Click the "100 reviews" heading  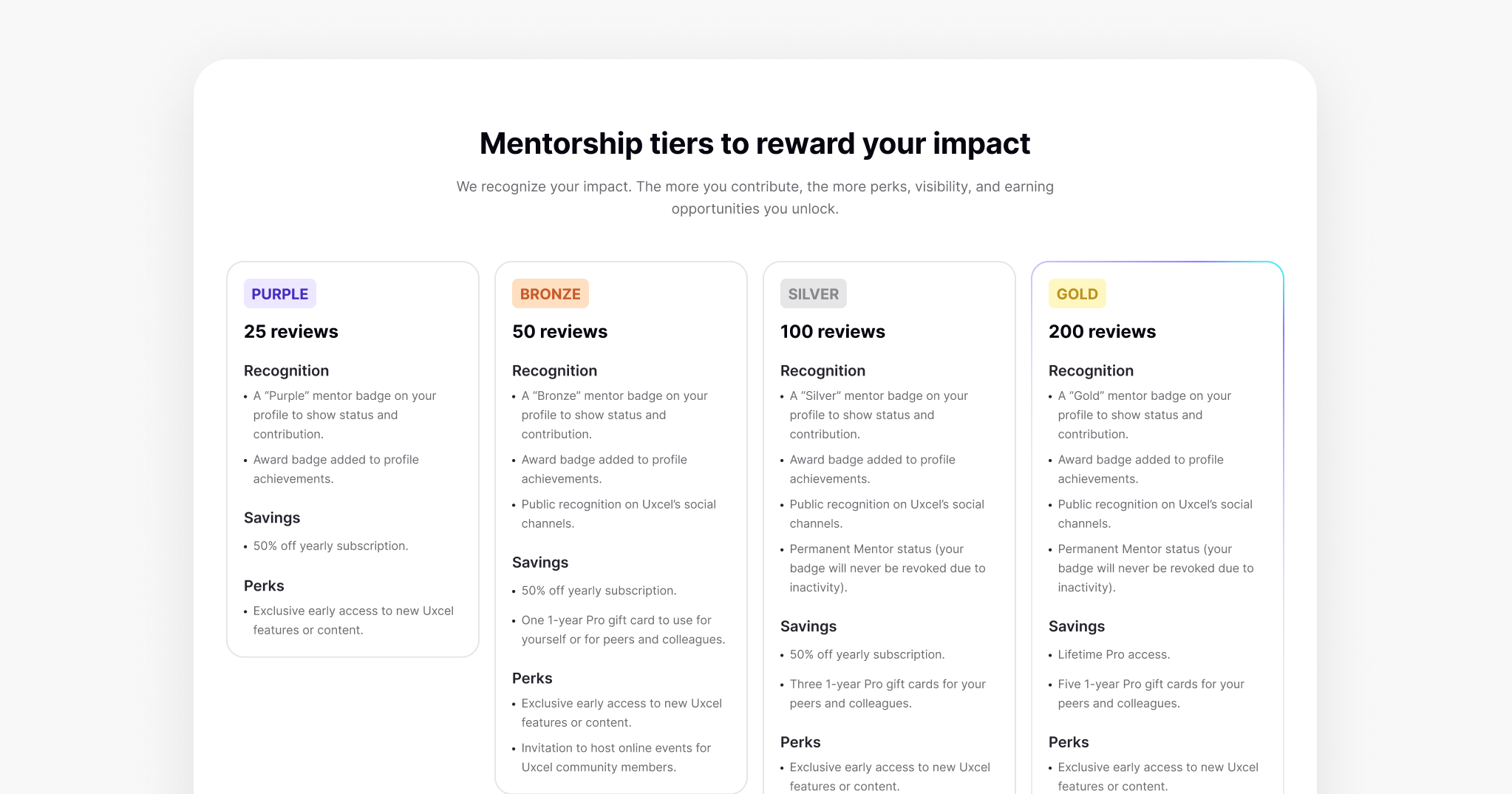[832, 331]
